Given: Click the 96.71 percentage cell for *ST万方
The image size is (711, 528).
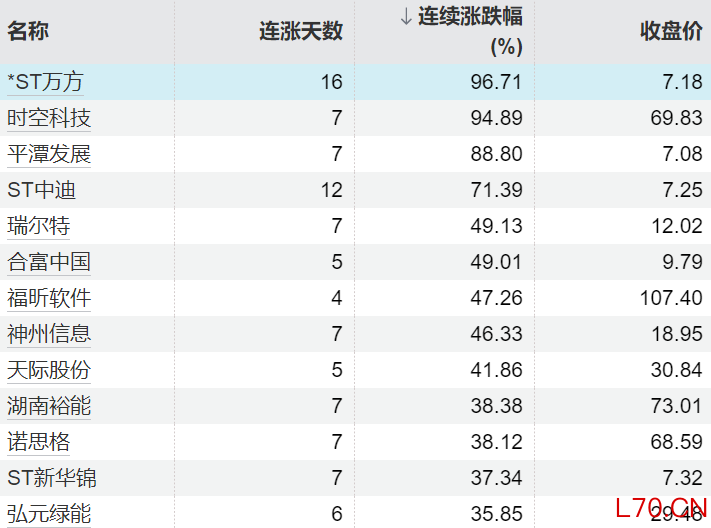Looking at the screenshot, I should point(497,82).
